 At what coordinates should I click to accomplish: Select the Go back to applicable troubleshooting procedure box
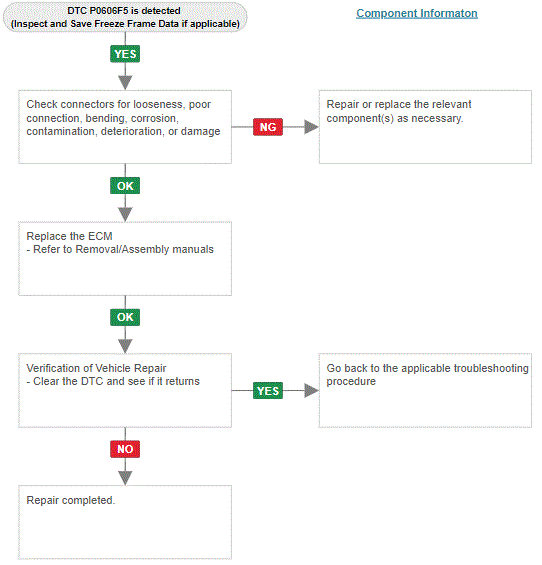(425, 391)
